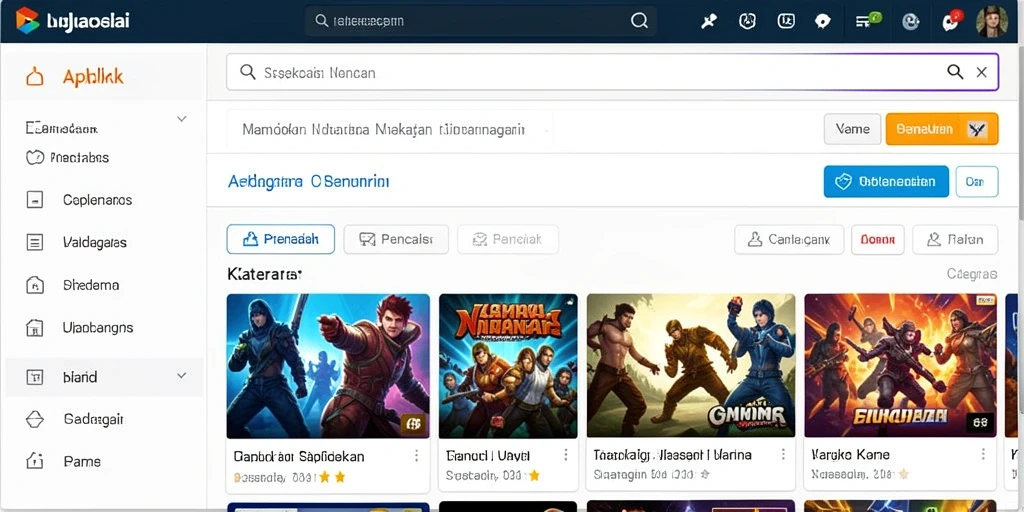
Task: Click the Mamóokan Ndıataha field
Action: 389,129
